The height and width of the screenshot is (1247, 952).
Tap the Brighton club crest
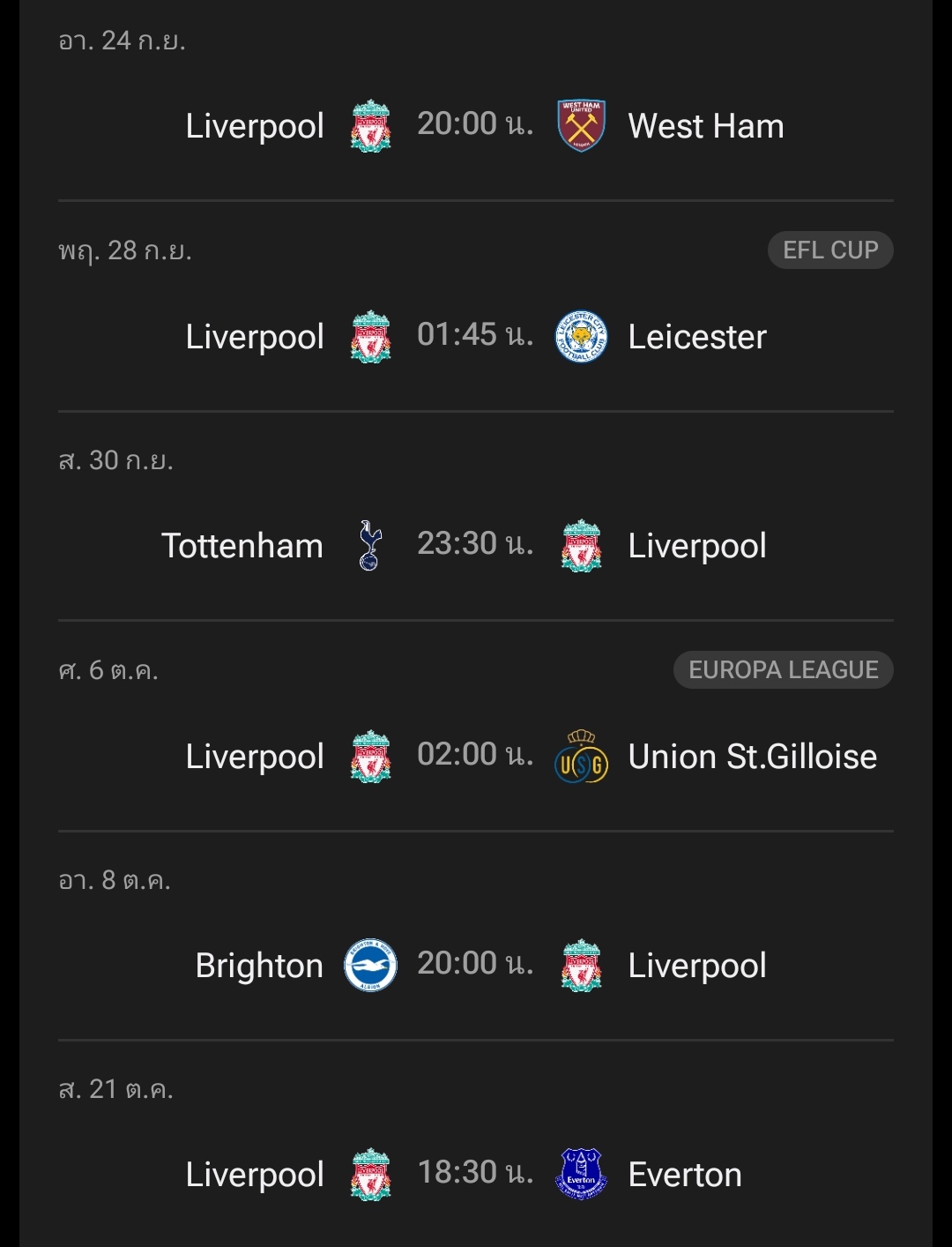(x=370, y=965)
